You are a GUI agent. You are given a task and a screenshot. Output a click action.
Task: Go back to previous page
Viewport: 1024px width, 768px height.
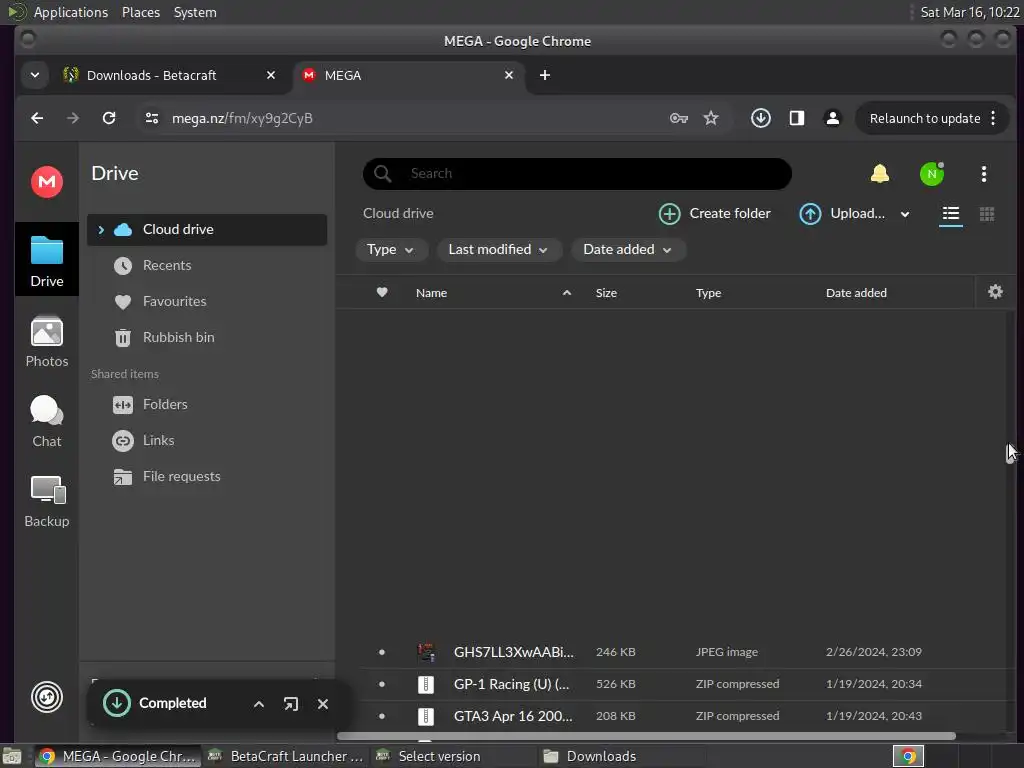(37, 118)
